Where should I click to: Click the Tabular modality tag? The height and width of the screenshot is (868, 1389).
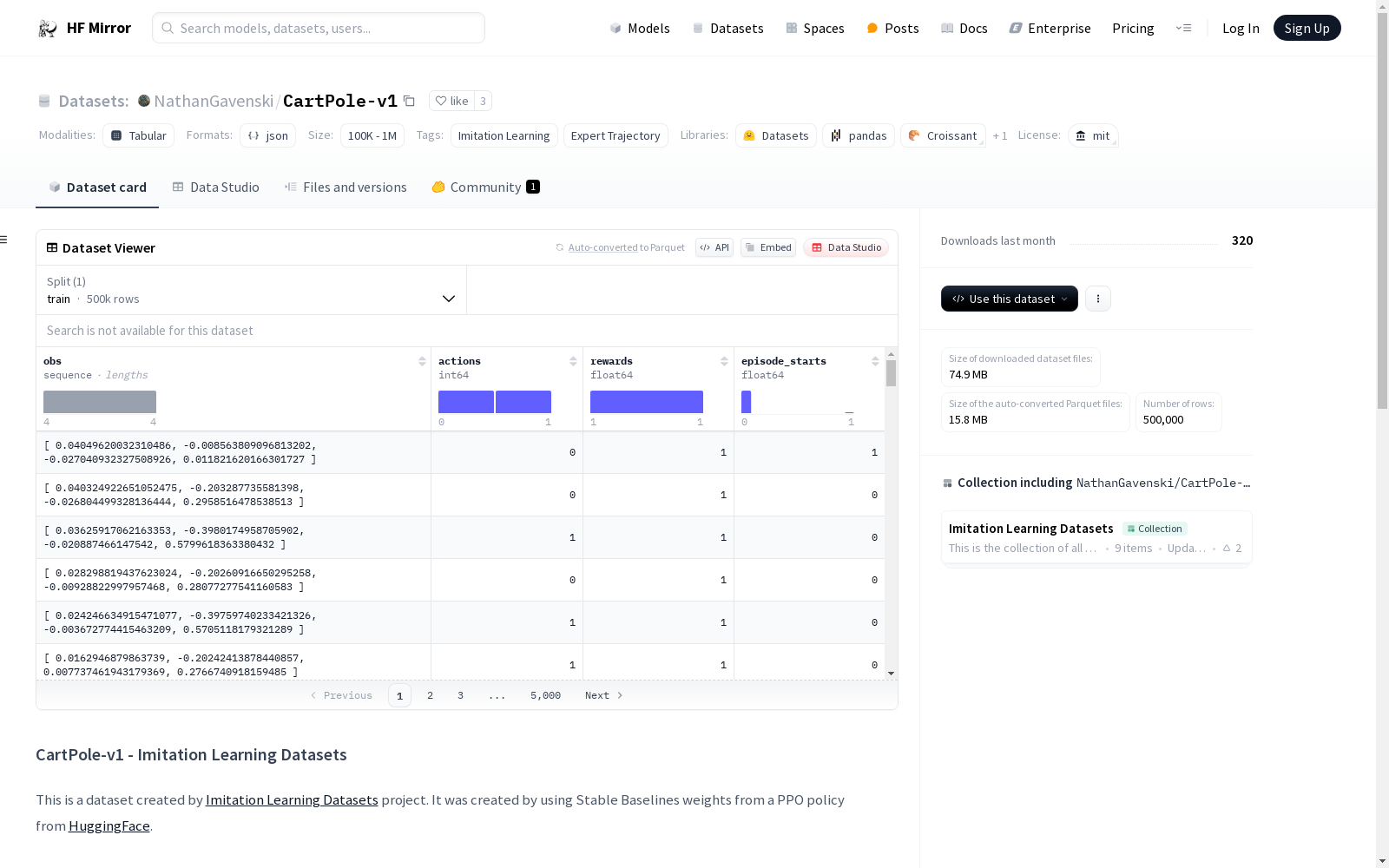139,135
